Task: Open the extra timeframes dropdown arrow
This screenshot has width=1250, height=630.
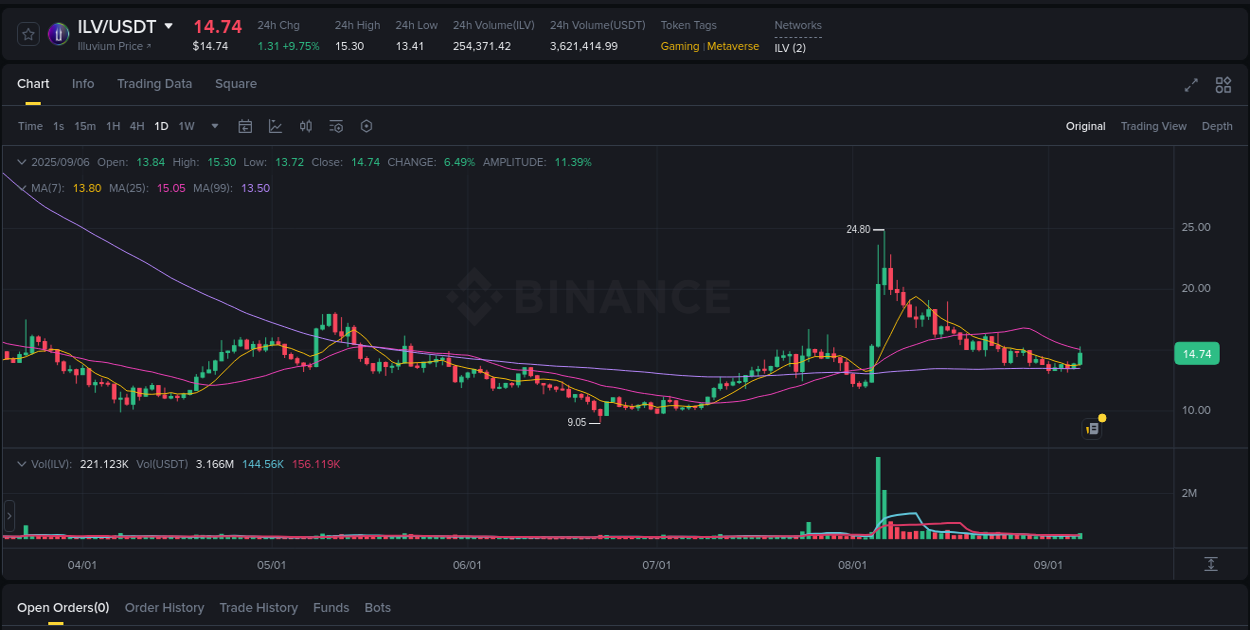Action: [214, 126]
